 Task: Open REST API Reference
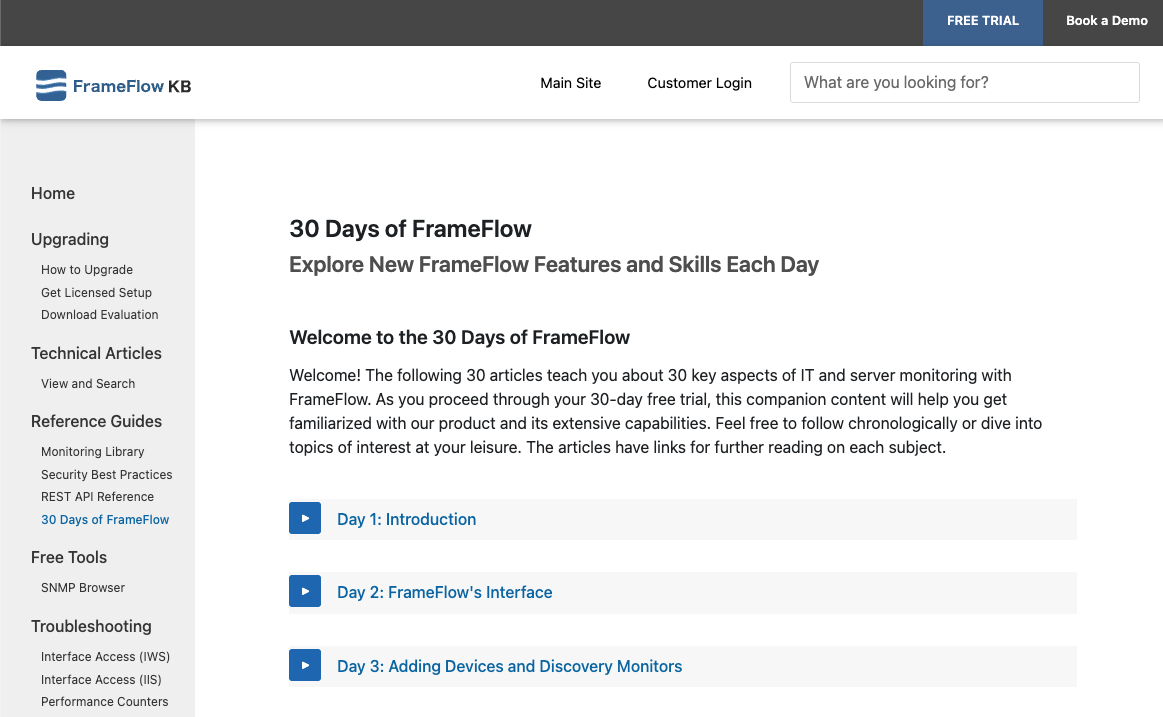point(97,497)
